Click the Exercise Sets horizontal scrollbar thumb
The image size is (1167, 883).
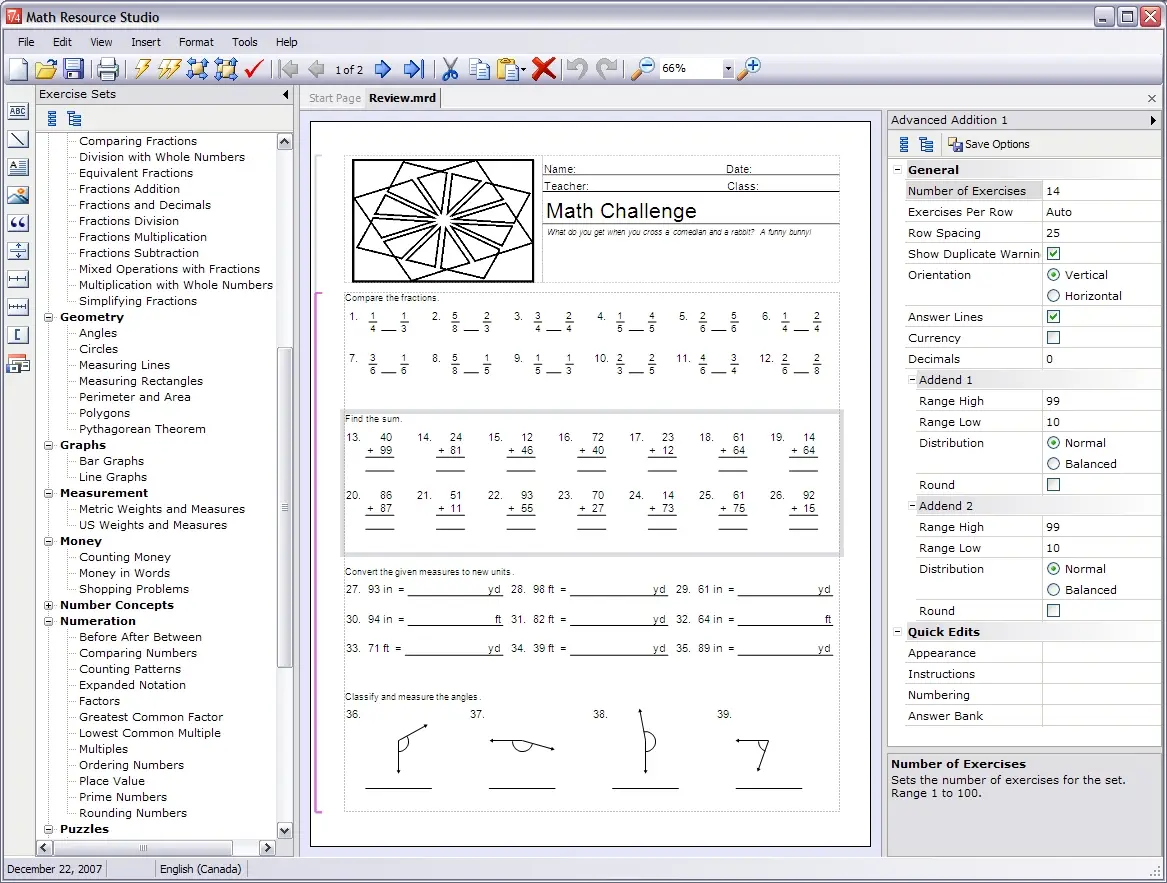(143, 848)
